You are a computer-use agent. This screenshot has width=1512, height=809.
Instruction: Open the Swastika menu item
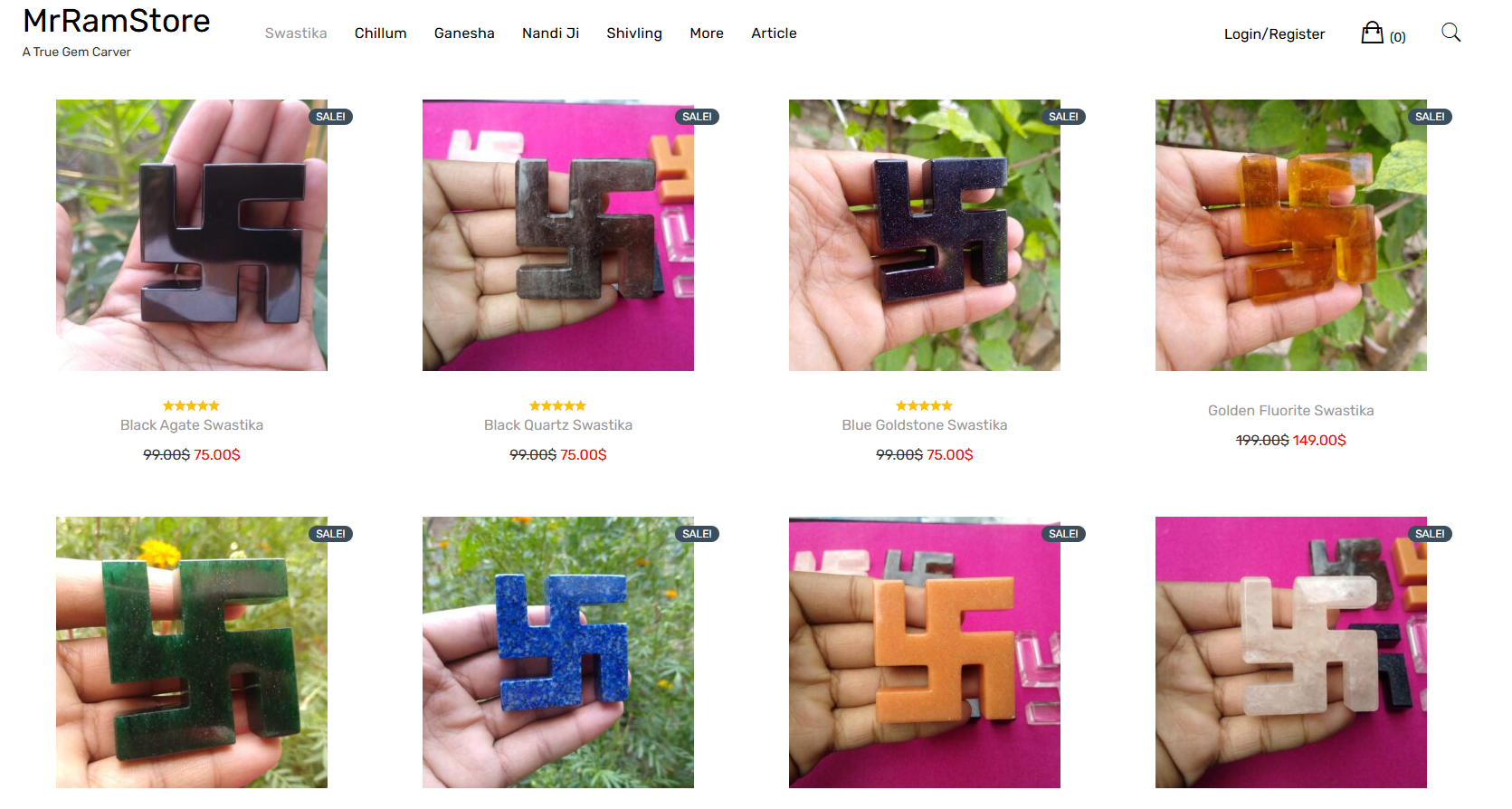click(x=296, y=33)
